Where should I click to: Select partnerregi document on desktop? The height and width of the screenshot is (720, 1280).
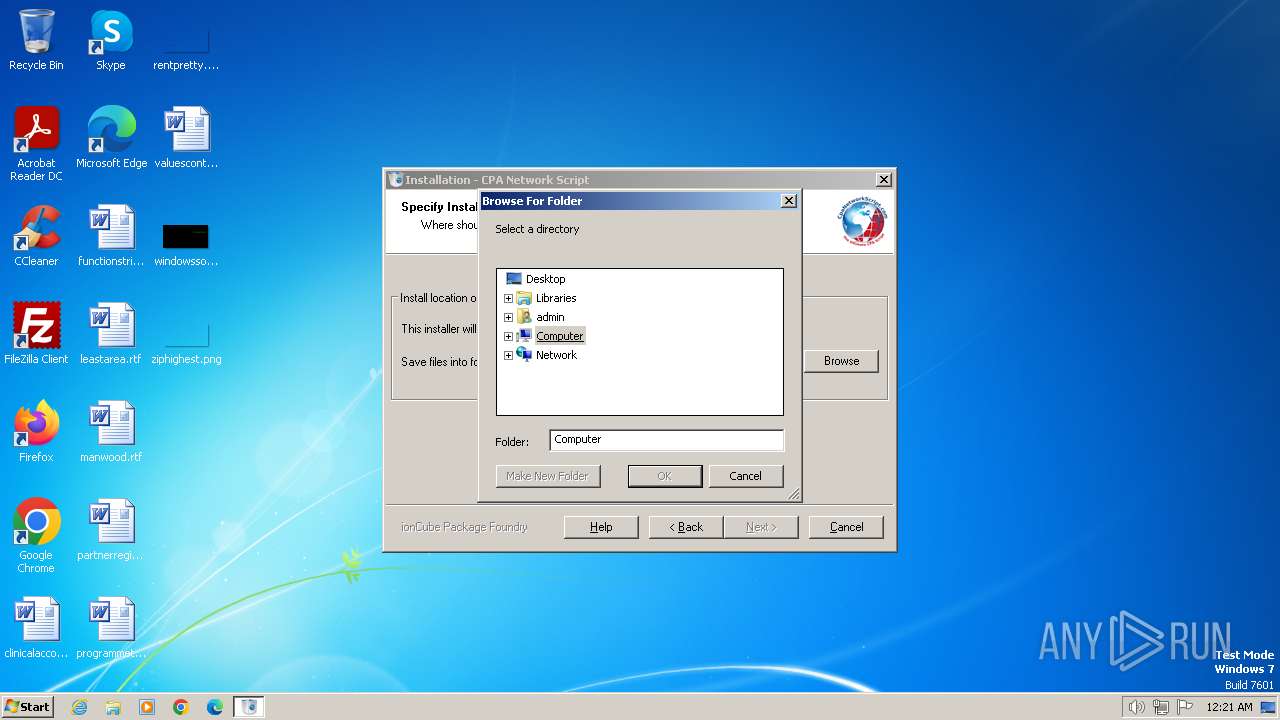(111, 530)
